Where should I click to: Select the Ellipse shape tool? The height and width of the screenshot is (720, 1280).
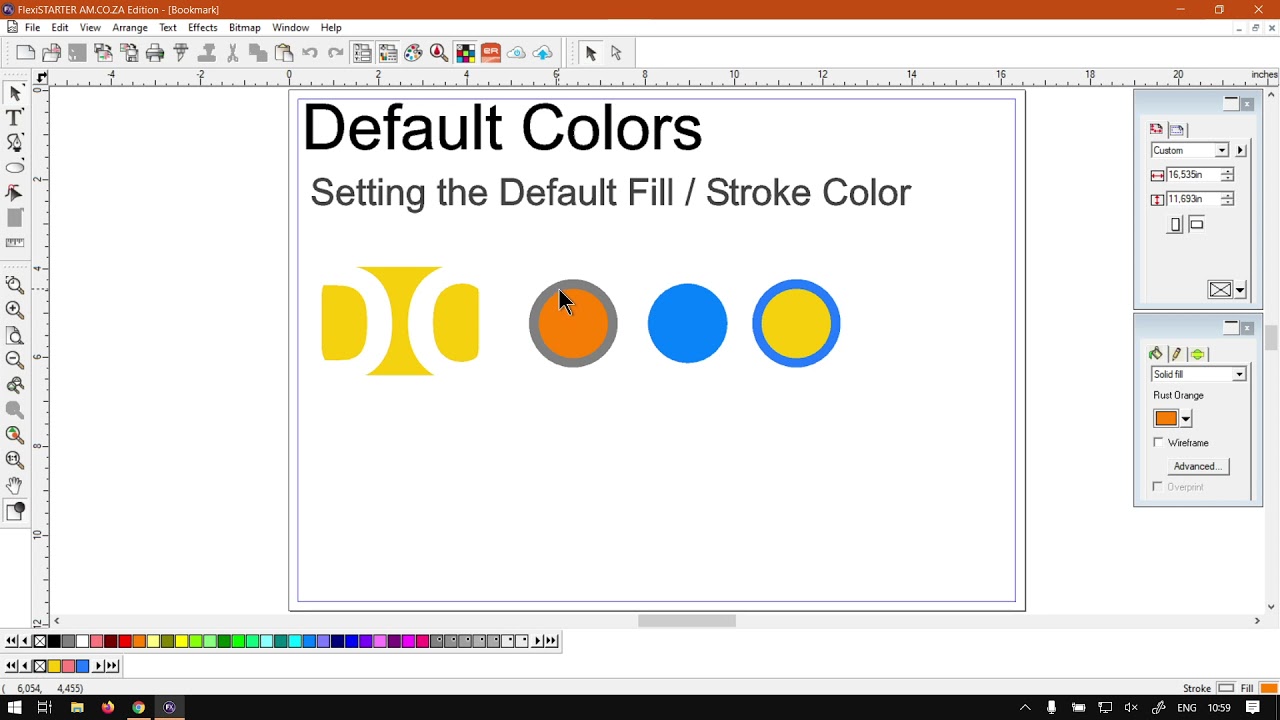pos(15,168)
